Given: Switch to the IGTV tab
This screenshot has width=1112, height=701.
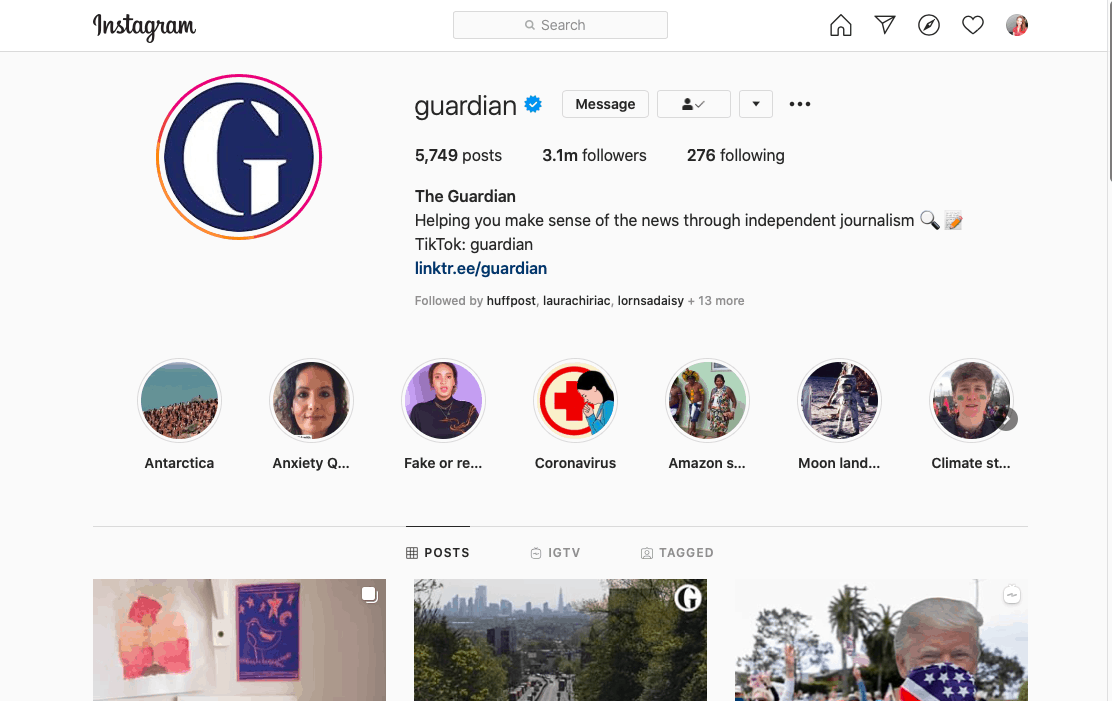Looking at the screenshot, I should click(x=556, y=553).
